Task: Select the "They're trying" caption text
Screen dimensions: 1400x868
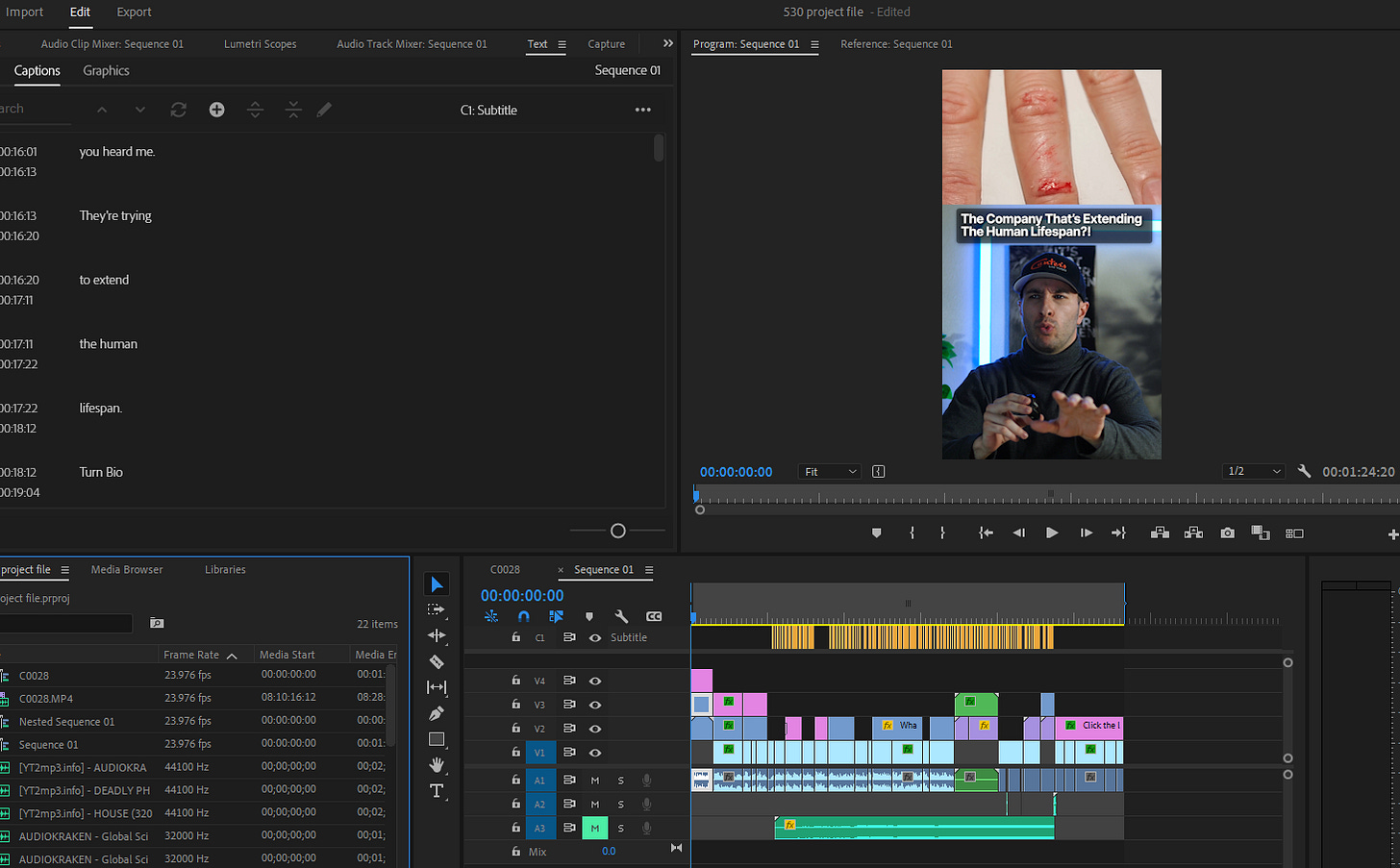Action: coord(115,216)
